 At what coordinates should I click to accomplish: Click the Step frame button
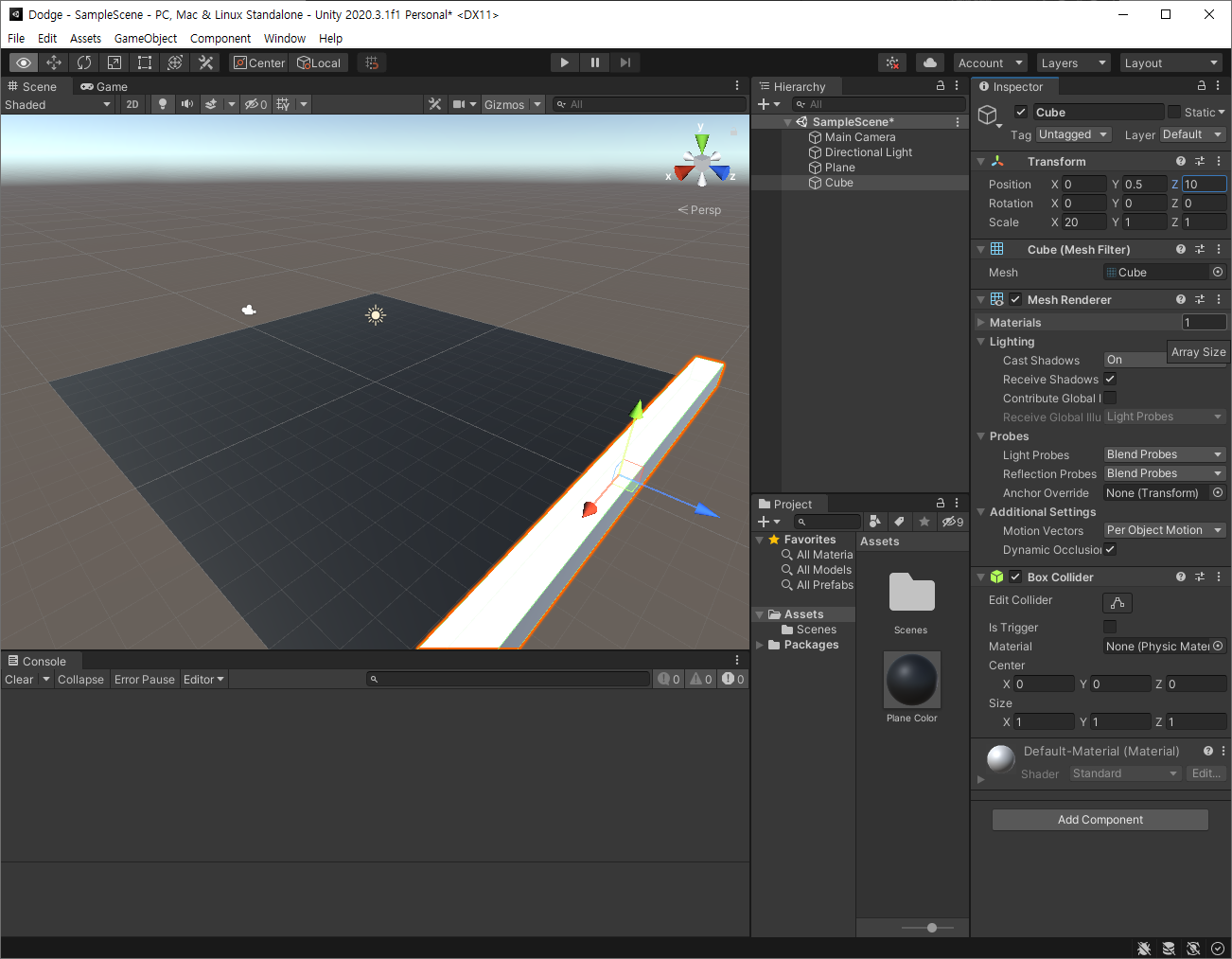tap(625, 62)
